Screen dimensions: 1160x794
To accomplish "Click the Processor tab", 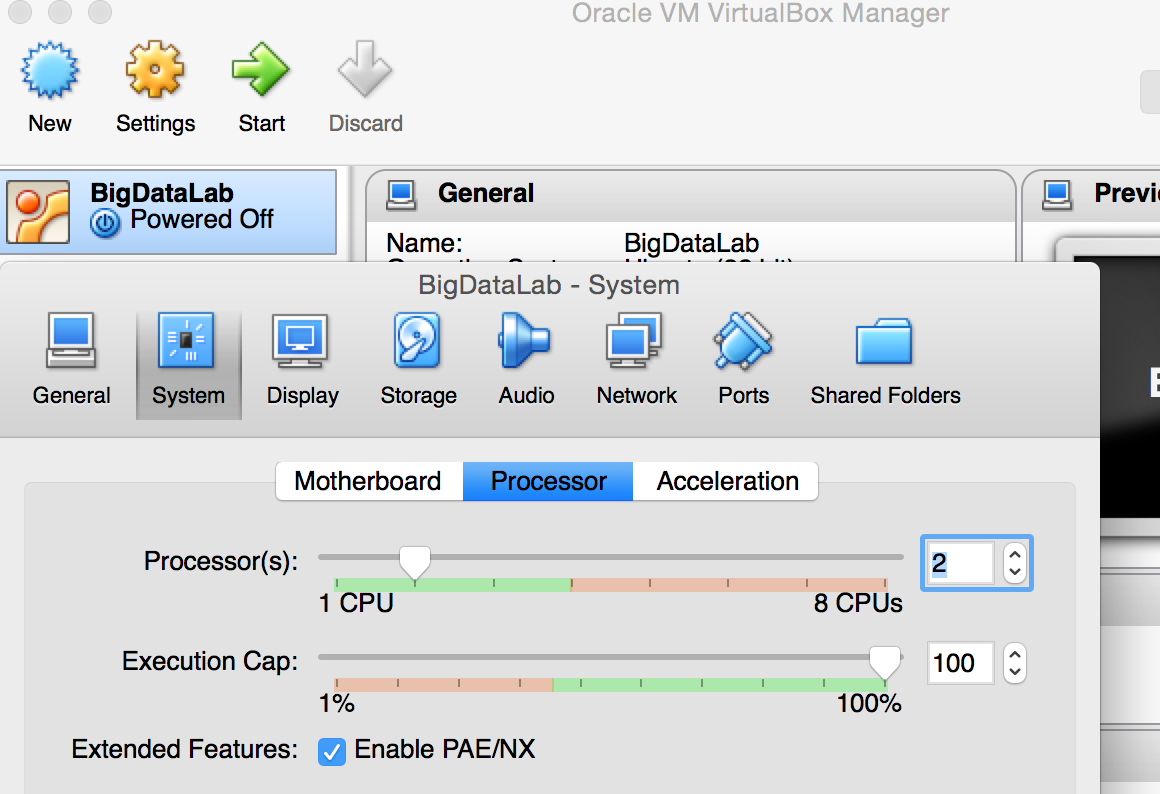I will coord(548,481).
